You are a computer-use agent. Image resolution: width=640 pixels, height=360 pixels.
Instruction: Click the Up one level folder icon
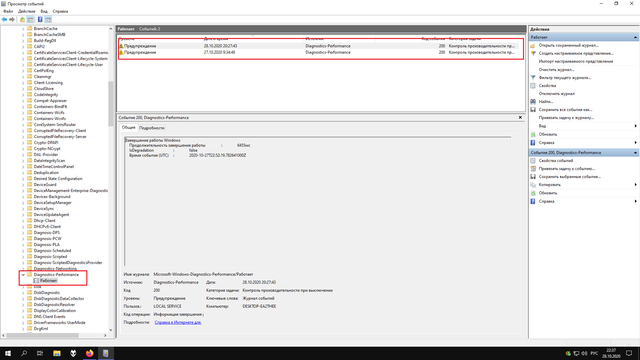click(x=22, y=20)
